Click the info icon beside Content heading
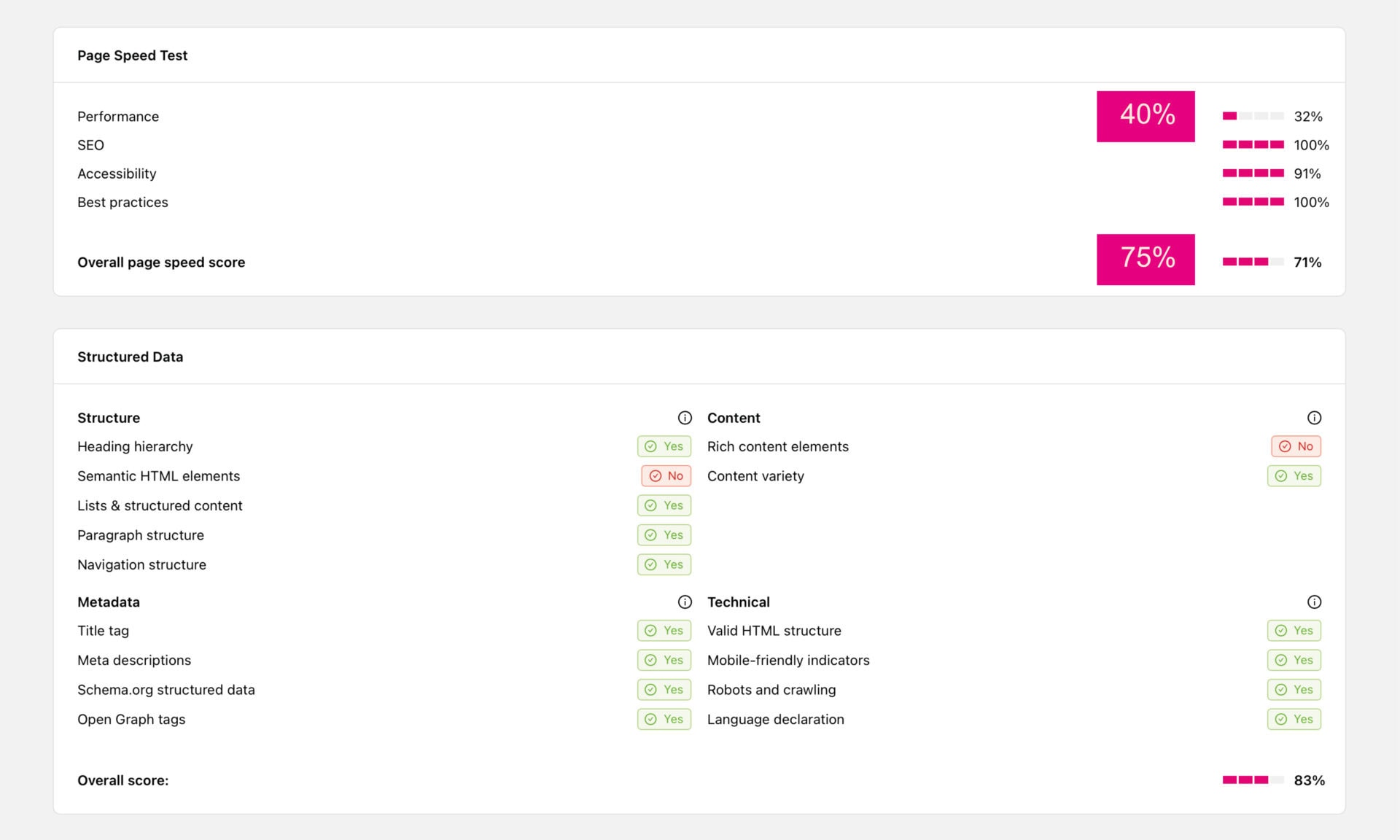This screenshot has width=1400, height=840. pyautogui.click(x=1314, y=418)
